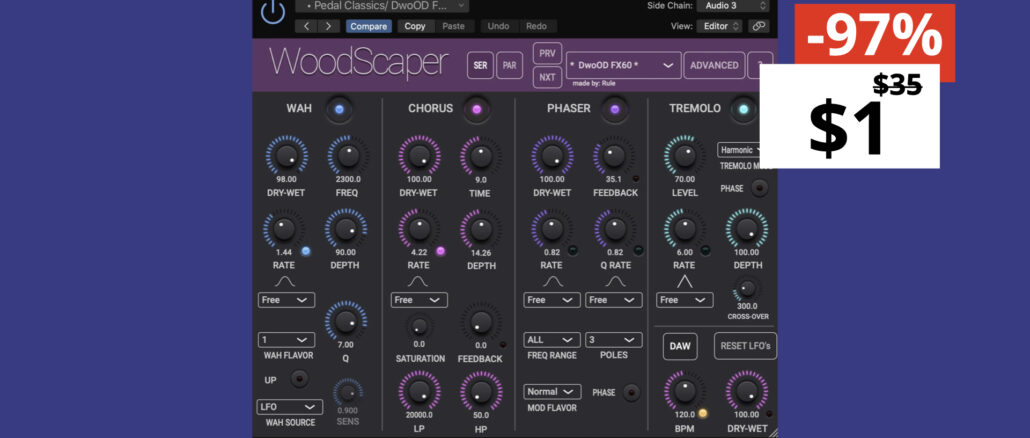Viewport: 1030px width, 438px height.
Task: Open the FREQ RANGE ALL dropdown
Action: point(552,340)
